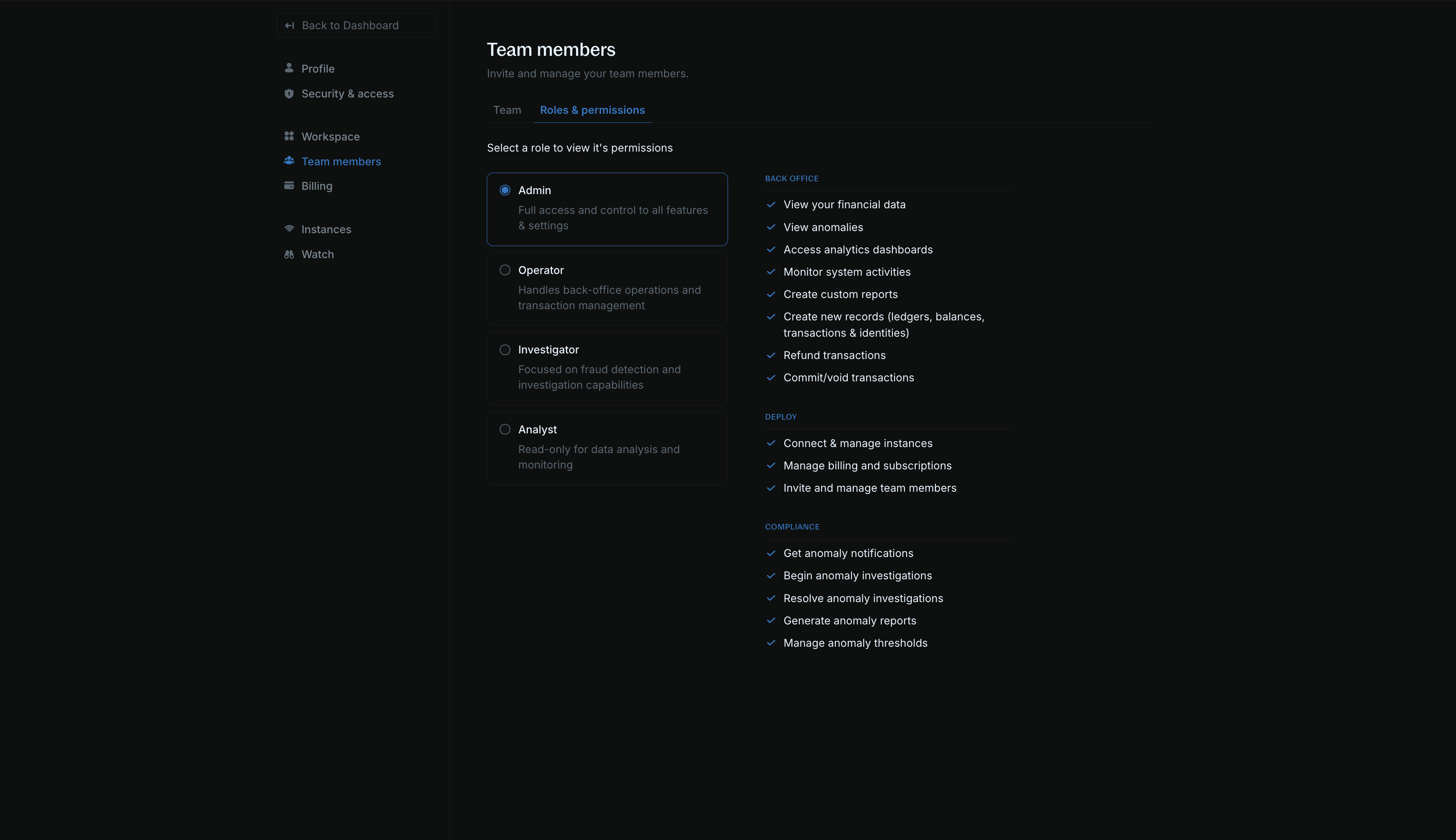The width and height of the screenshot is (1456, 840).
Task: Click the Profile person icon in sidebar
Action: [289, 68]
